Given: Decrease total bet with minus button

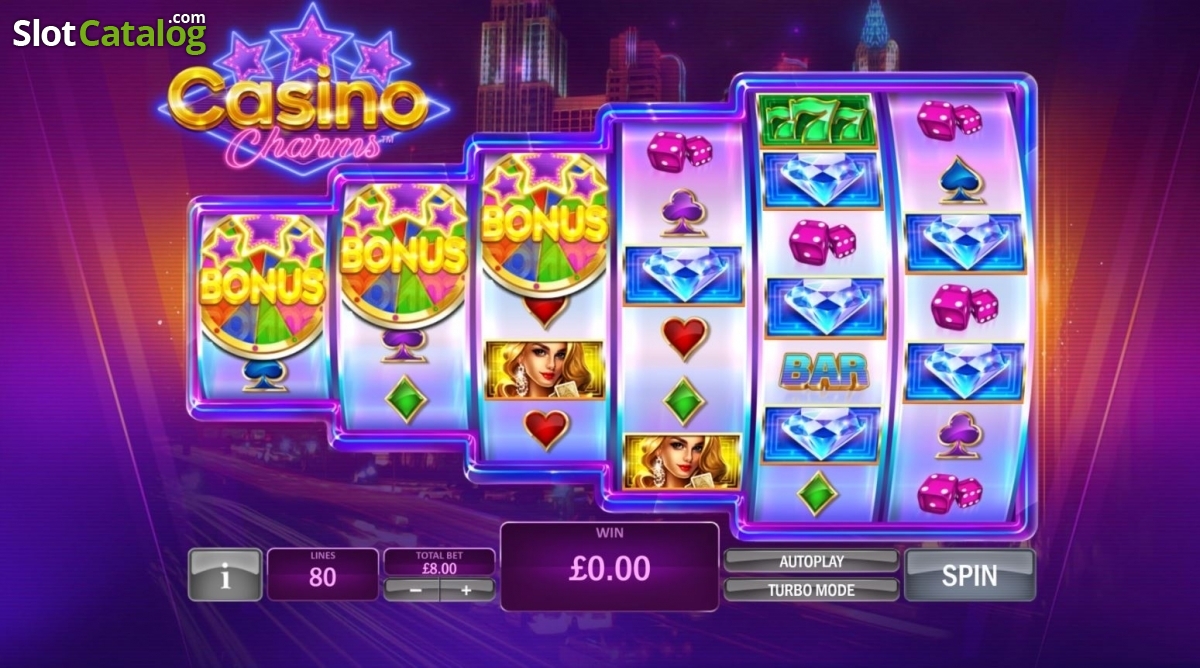Looking at the screenshot, I should point(412,589).
